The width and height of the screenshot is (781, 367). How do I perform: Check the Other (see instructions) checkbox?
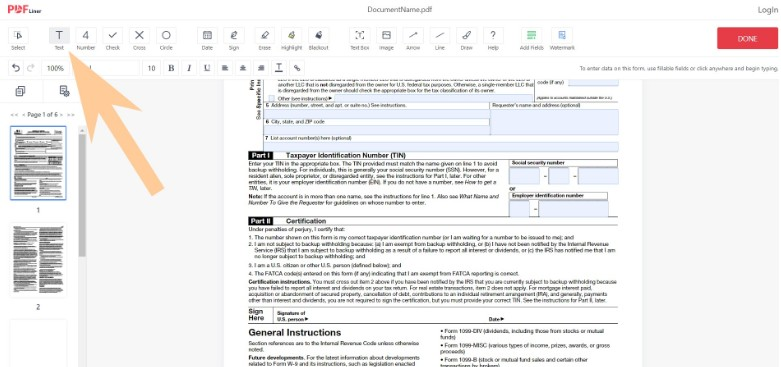(271, 99)
